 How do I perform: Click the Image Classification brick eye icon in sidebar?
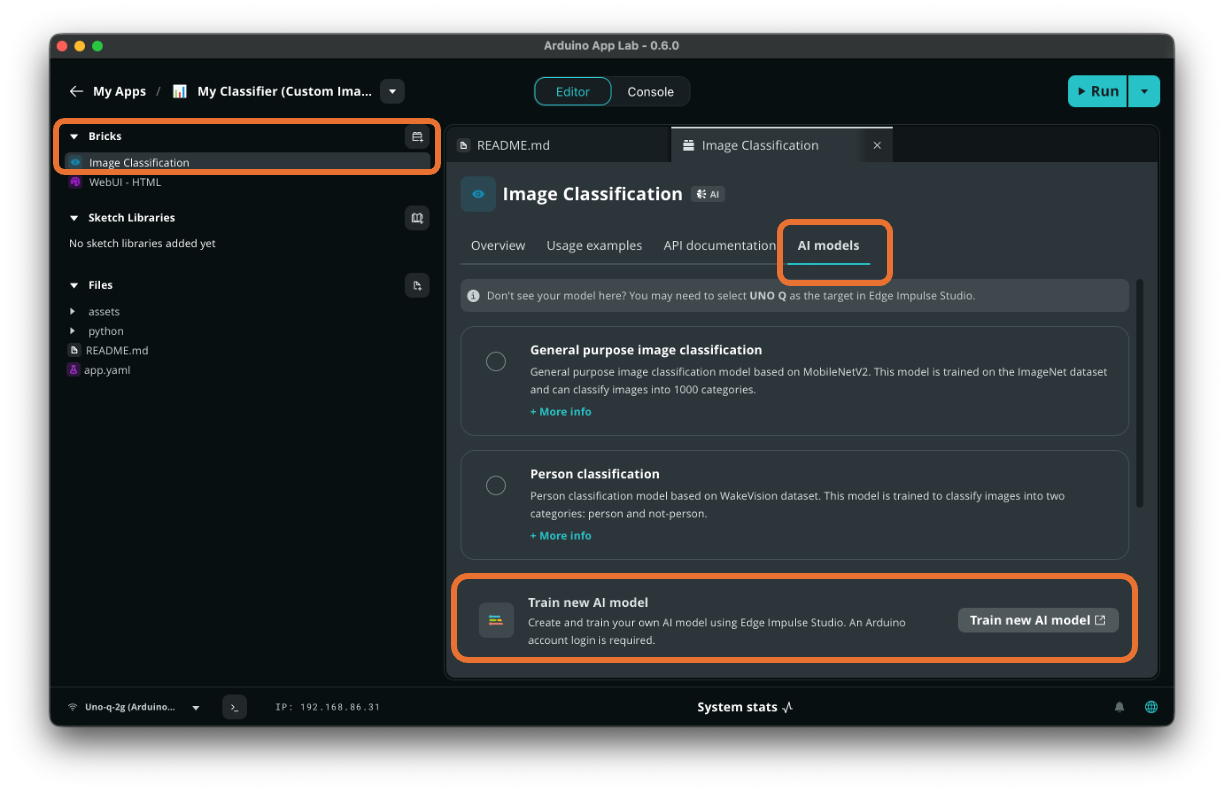(75, 162)
